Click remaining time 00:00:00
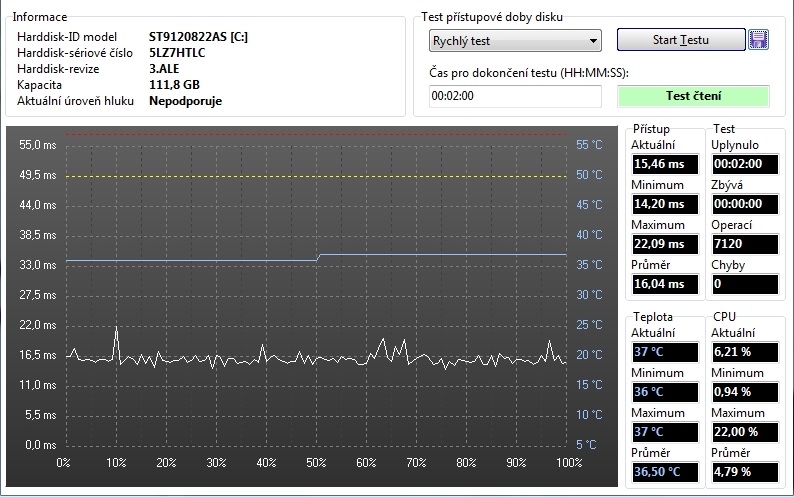794x497 pixels. click(745, 204)
